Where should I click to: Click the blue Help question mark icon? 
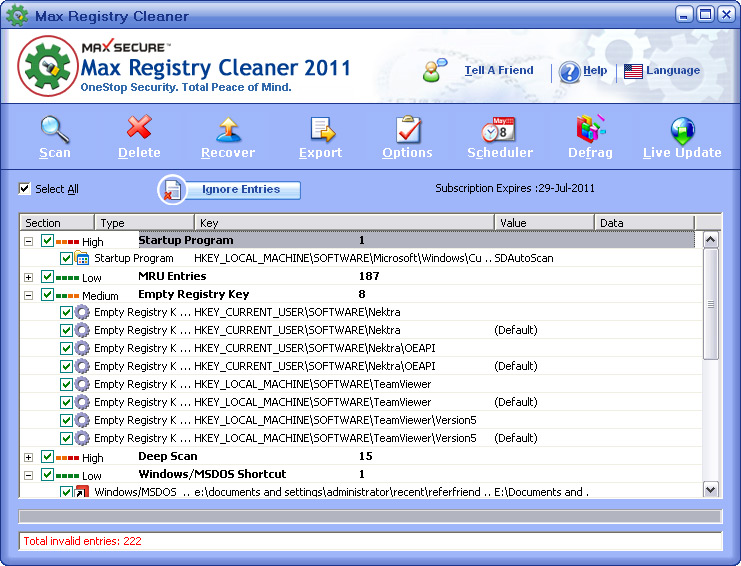[569, 72]
